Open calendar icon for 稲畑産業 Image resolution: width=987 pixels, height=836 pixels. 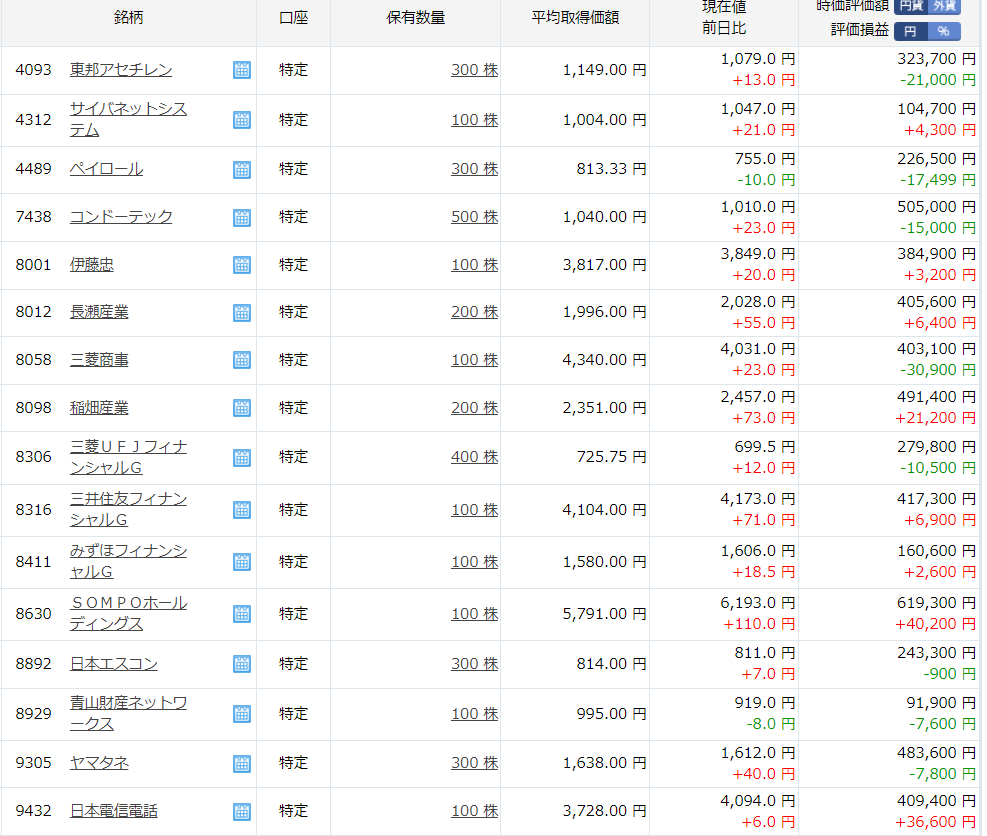coord(242,408)
